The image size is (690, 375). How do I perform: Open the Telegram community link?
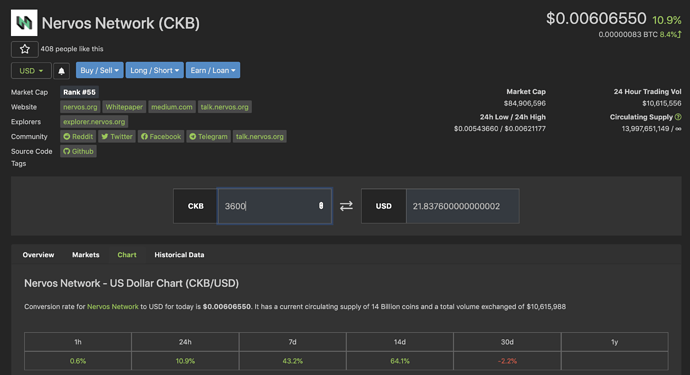point(208,136)
